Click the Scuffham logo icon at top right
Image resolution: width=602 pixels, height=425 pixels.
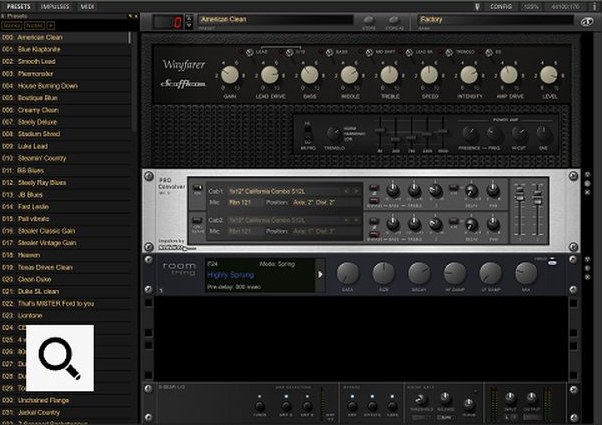point(586,21)
